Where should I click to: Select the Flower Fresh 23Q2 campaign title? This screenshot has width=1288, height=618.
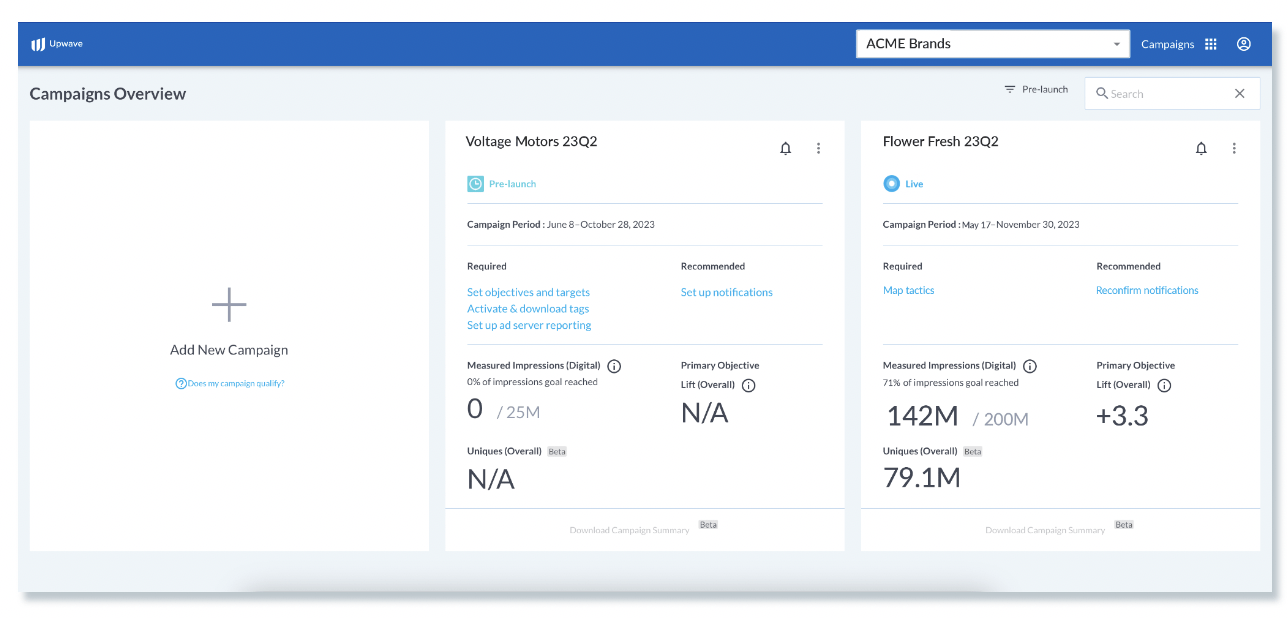pyautogui.click(x=941, y=142)
